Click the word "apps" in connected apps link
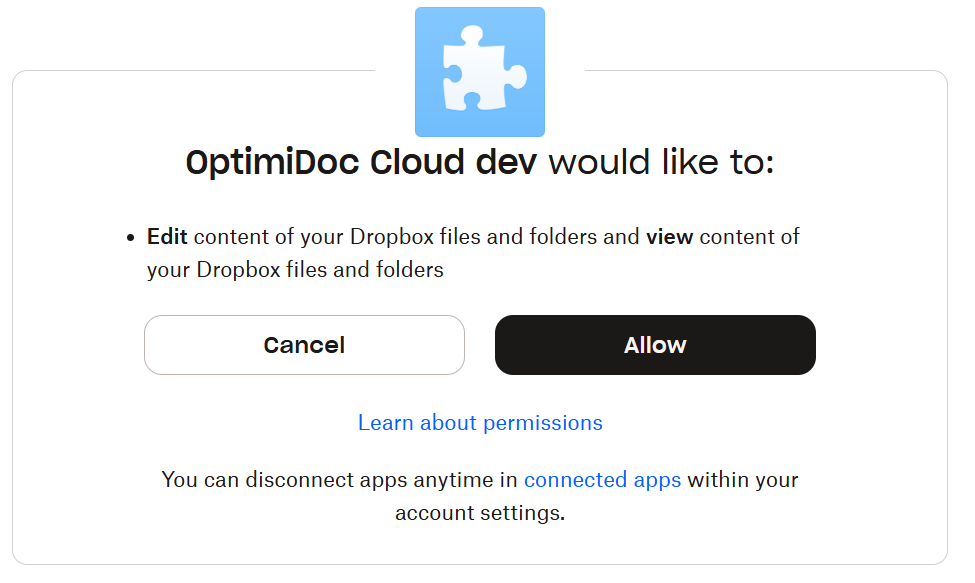The height and width of the screenshot is (583, 975). 656,480
